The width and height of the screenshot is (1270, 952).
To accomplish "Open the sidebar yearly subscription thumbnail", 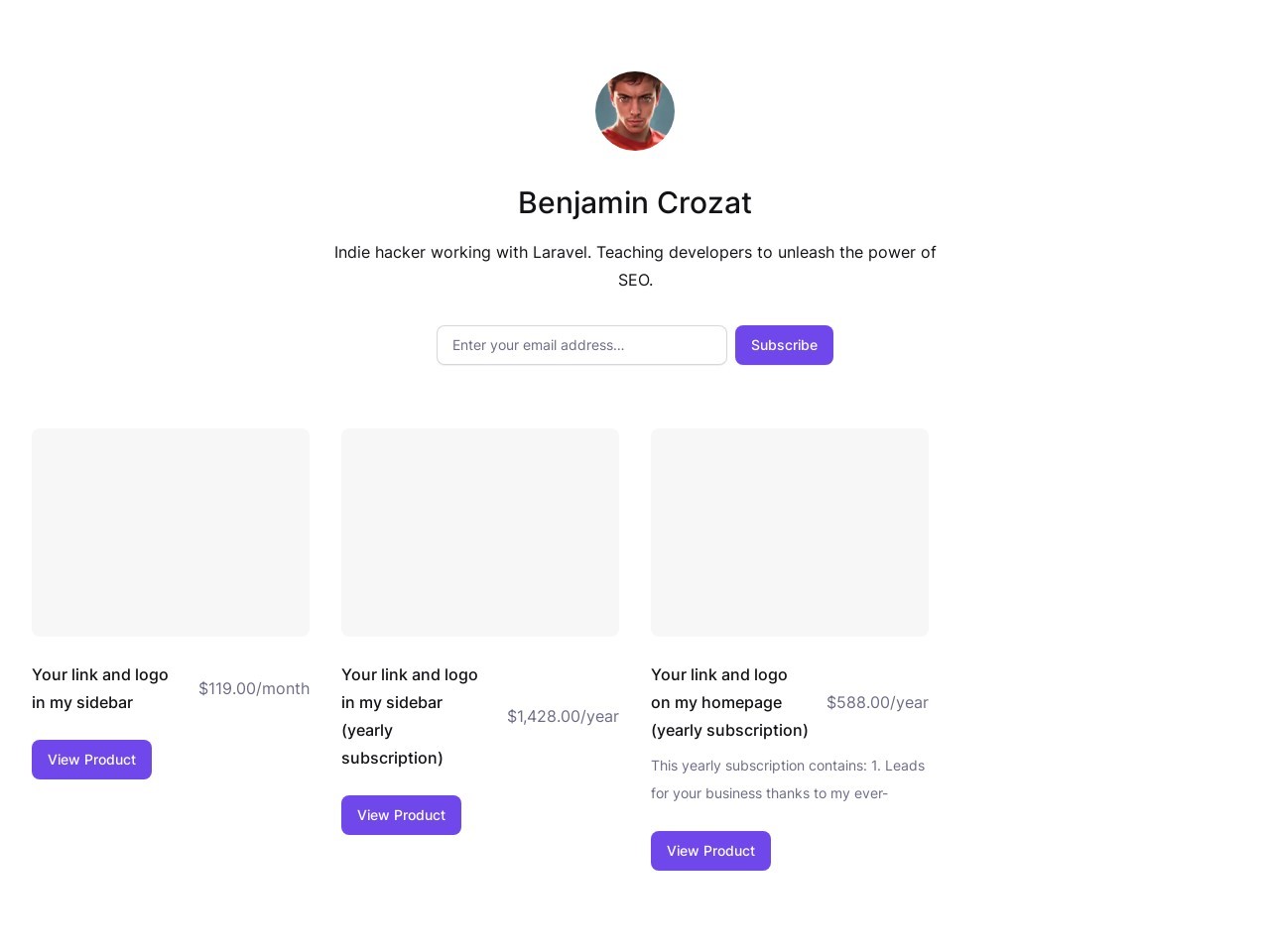I will point(480,533).
